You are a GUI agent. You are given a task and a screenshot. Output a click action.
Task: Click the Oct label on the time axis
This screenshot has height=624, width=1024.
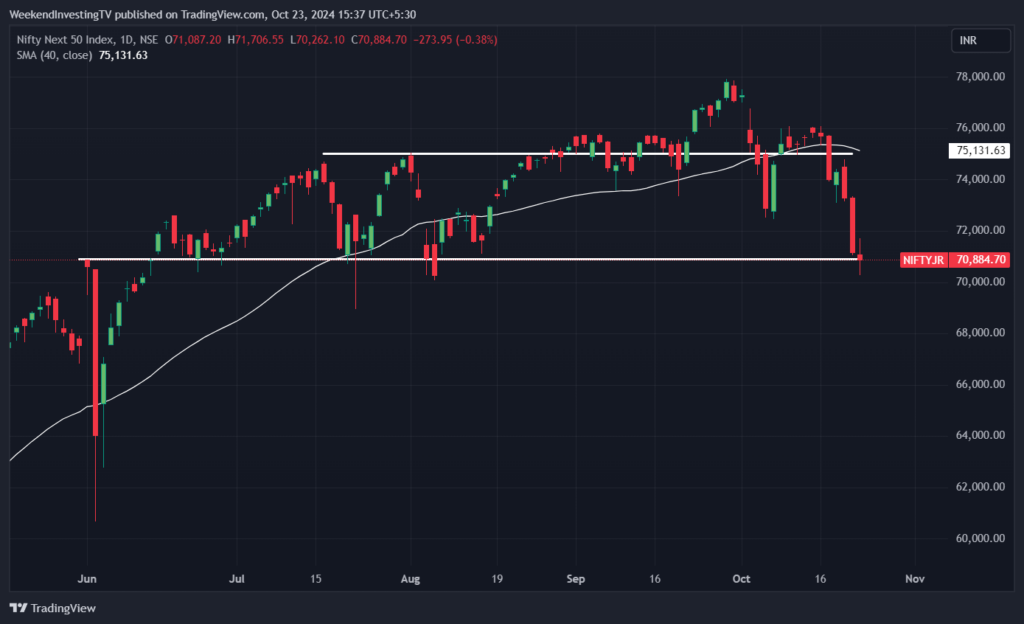[x=741, y=578]
